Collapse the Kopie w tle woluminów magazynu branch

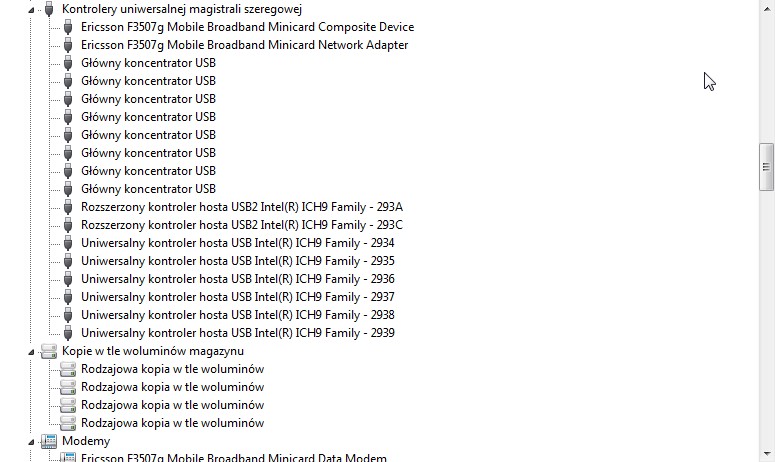click(31, 352)
